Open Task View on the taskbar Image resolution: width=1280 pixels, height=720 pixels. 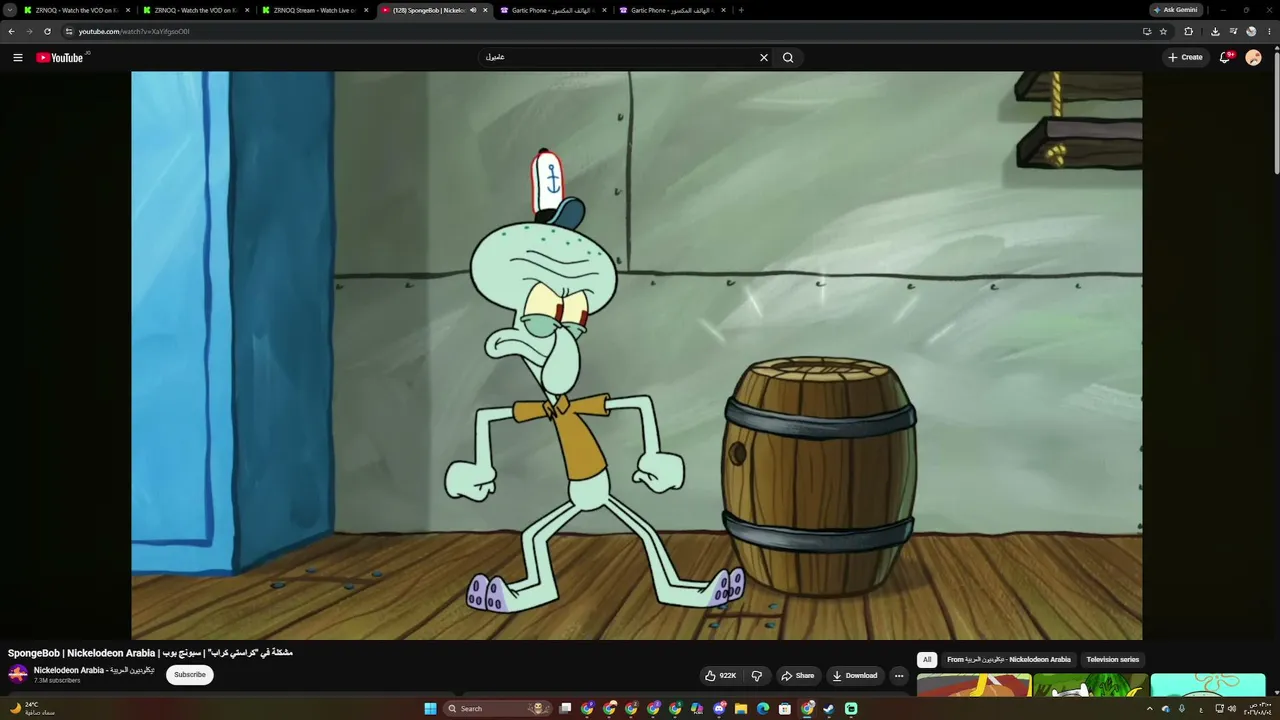565,709
